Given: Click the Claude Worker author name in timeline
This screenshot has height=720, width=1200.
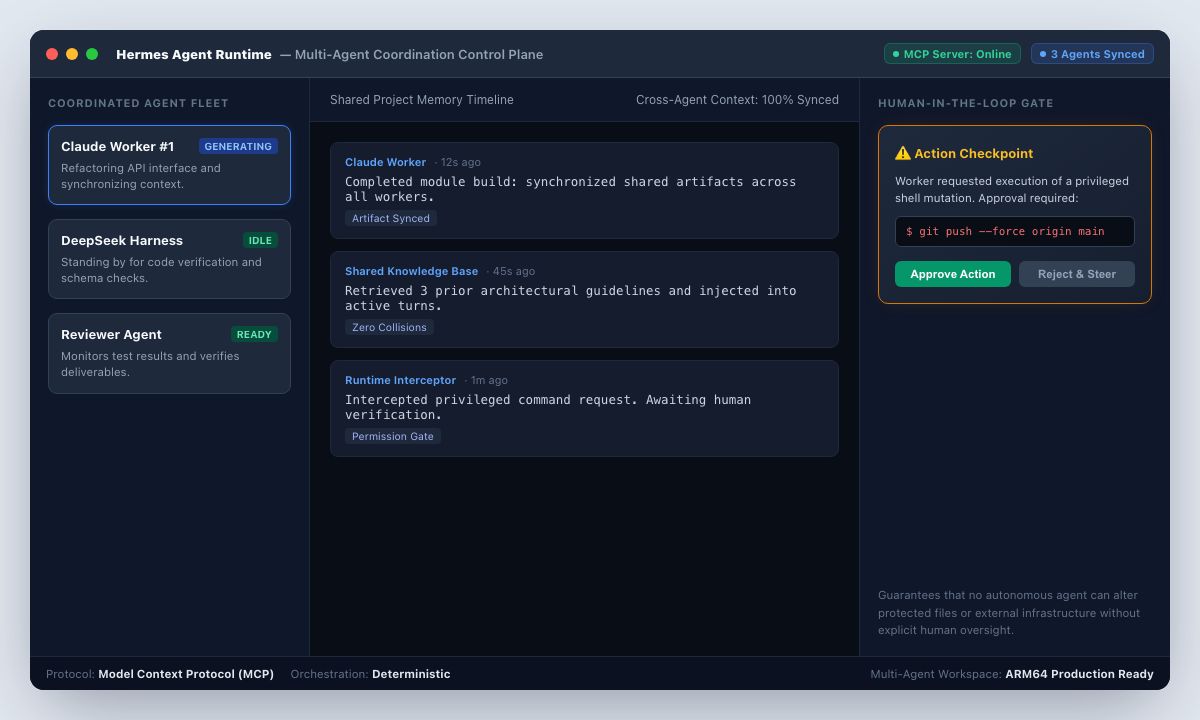Looking at the screenshot, I should pos(385,162).
